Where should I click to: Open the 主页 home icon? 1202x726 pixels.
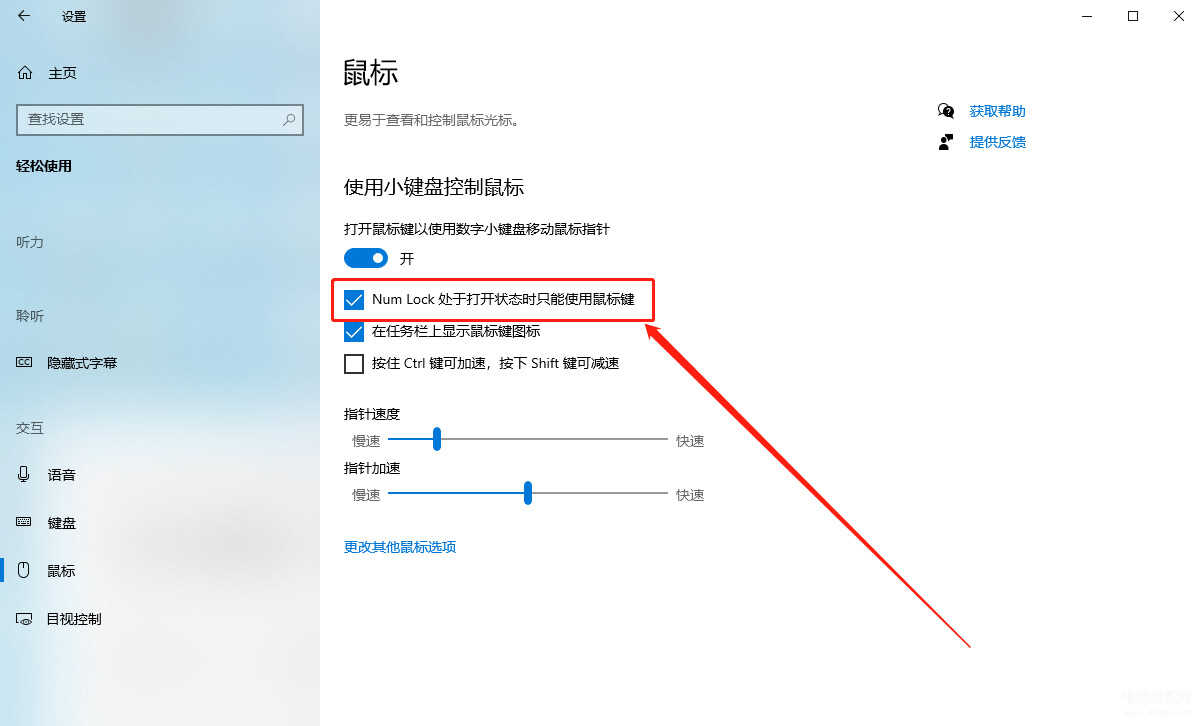(x=25, y=73)
